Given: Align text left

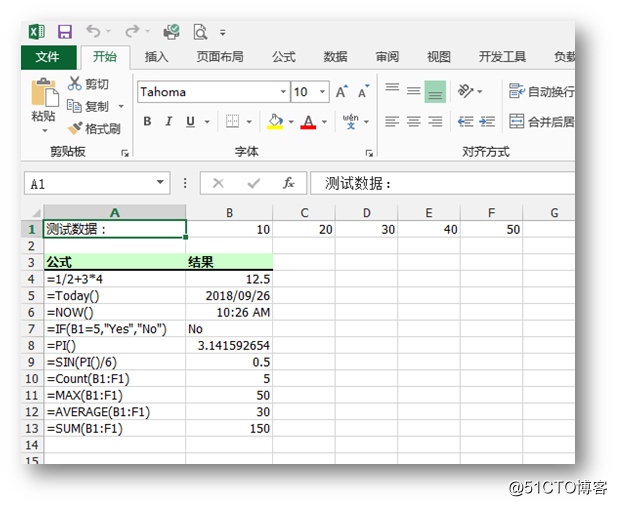Looking at the screenshot, I should (x=392, y=121).
